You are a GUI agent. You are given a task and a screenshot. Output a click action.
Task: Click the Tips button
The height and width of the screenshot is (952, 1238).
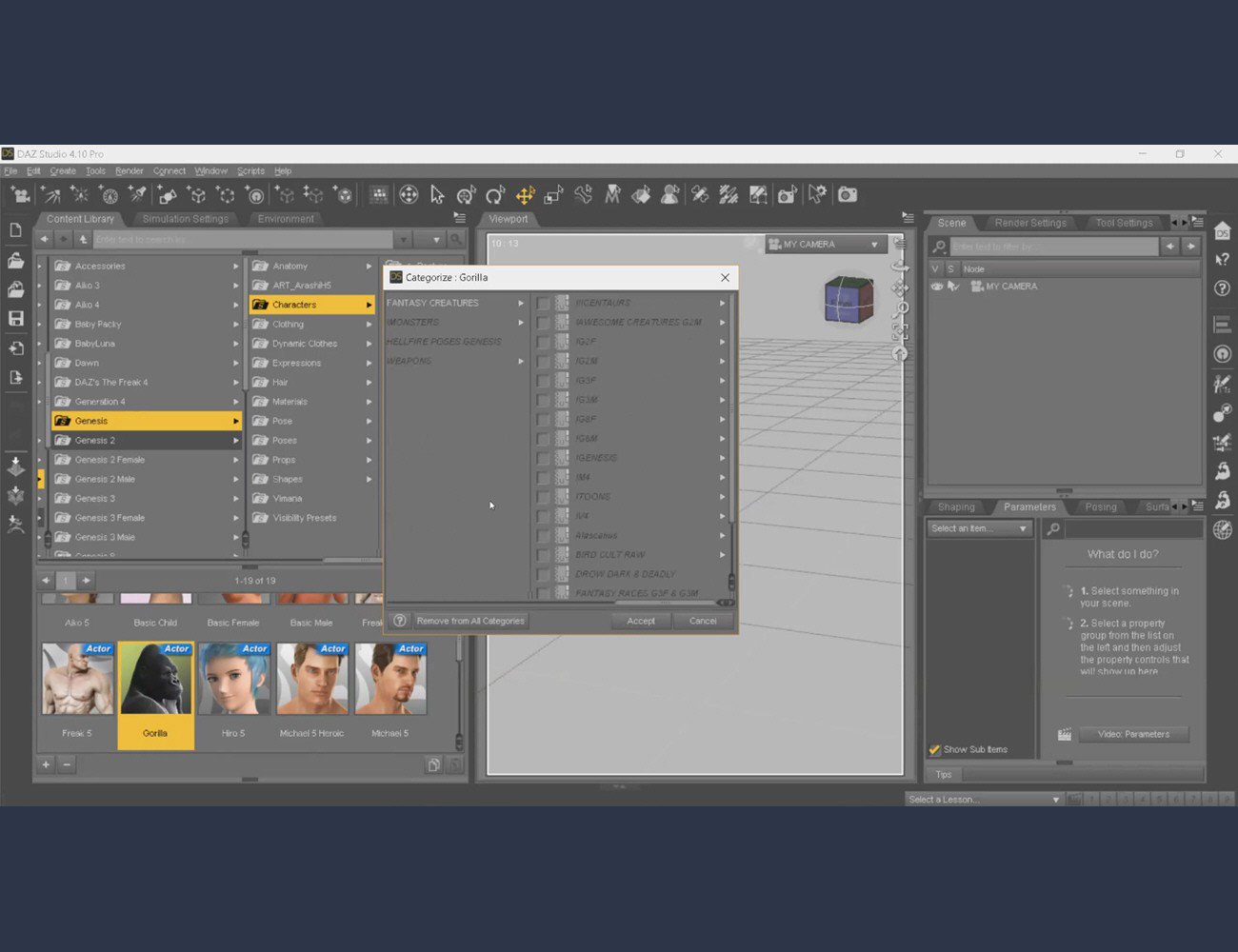tap(944, 774)
